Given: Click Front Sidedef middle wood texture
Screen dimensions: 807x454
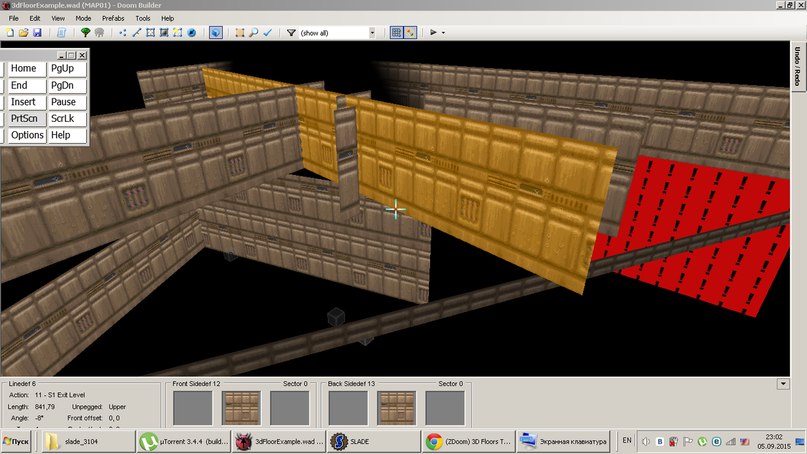Looking at the screenshot, I should 241,408.
